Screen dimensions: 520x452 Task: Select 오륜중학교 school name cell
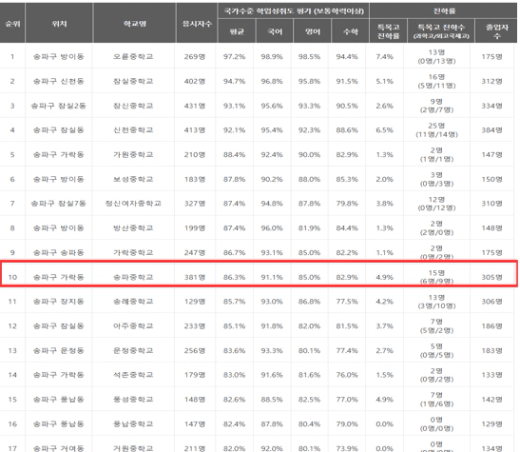click(x=133, y=56)
